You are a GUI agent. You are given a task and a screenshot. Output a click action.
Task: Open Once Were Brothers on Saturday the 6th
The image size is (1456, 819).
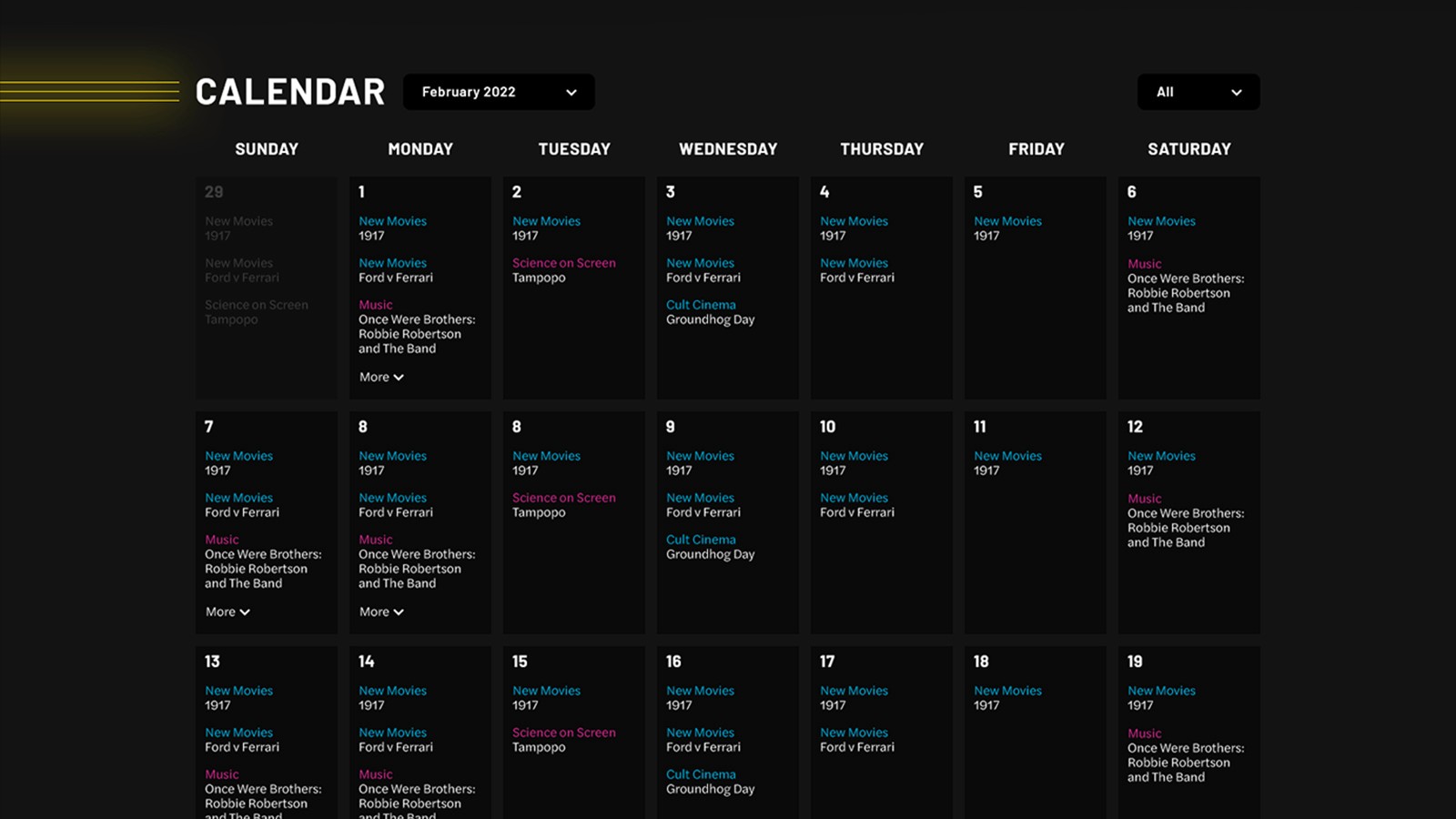tap(1186, 293)
